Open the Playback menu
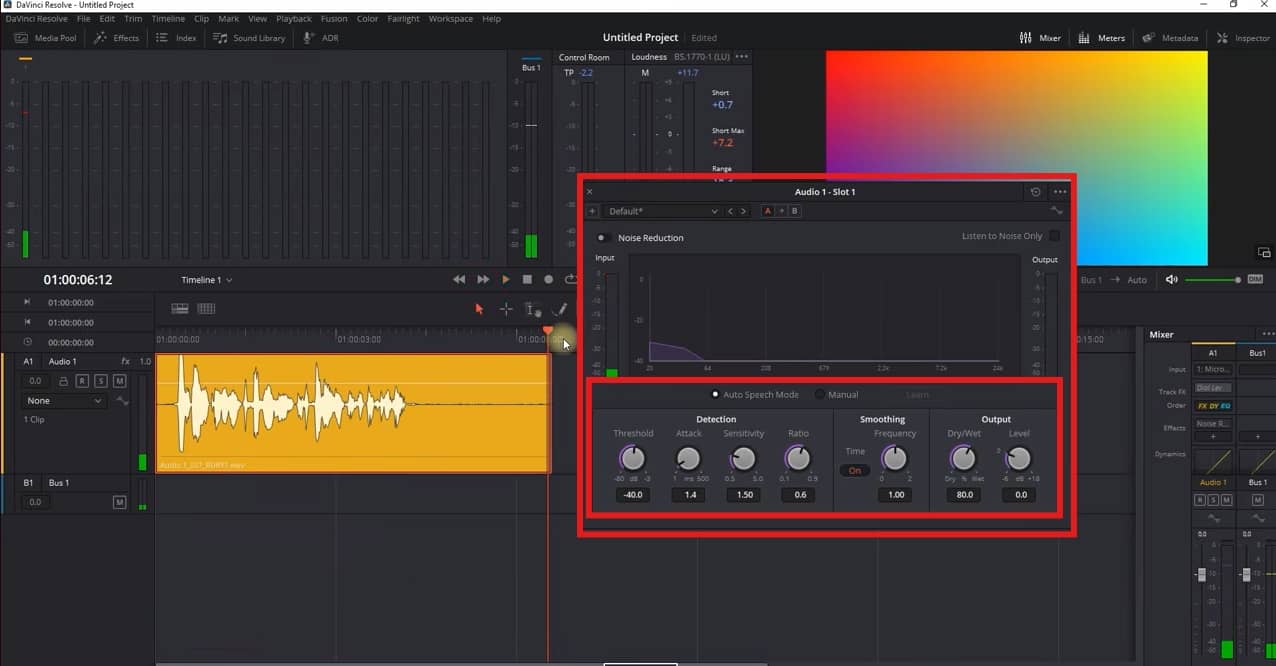This screenshot has height=666, width=1276. (294, 19)
